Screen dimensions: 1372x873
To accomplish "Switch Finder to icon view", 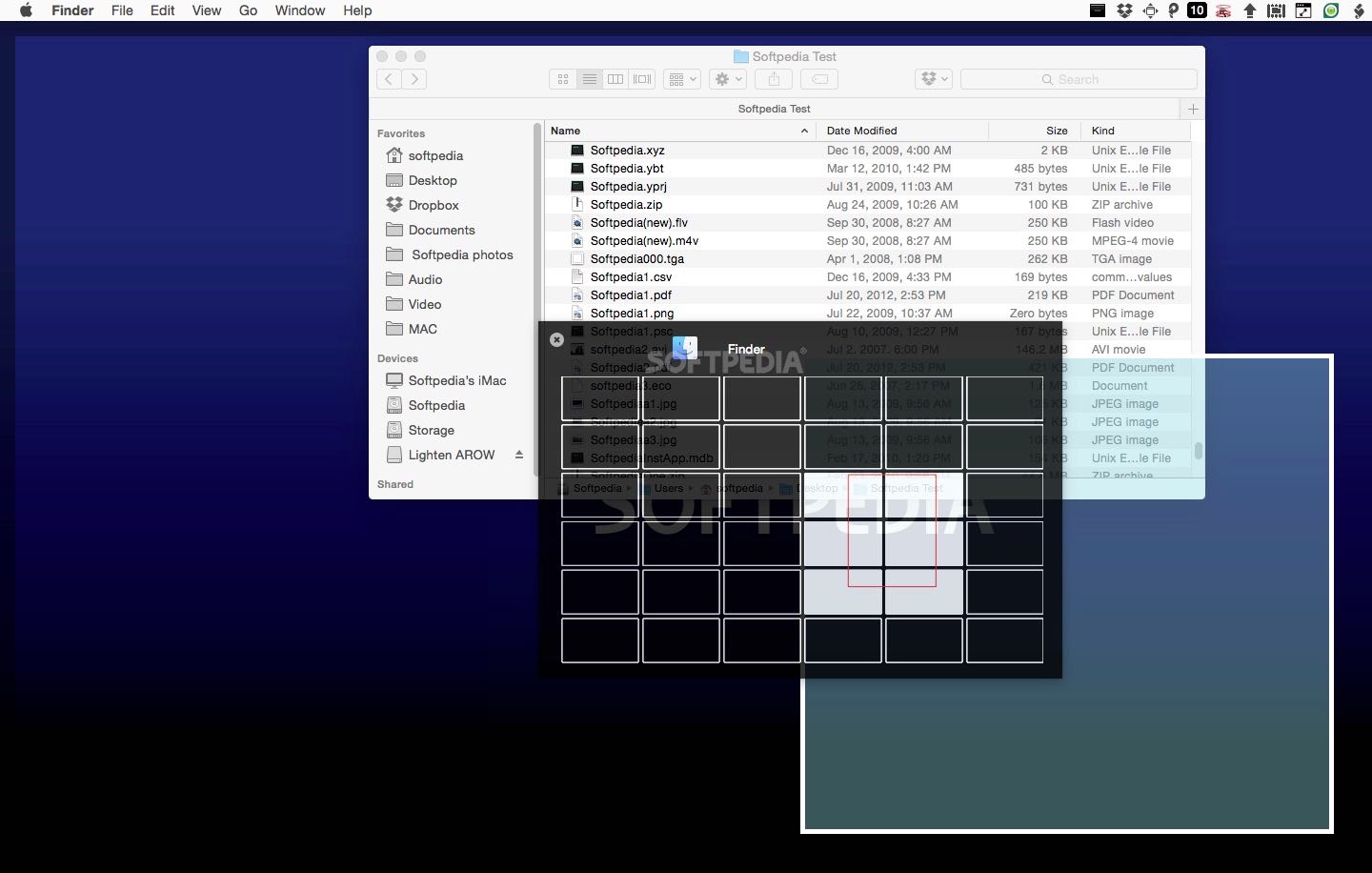I will coord(563,79).
